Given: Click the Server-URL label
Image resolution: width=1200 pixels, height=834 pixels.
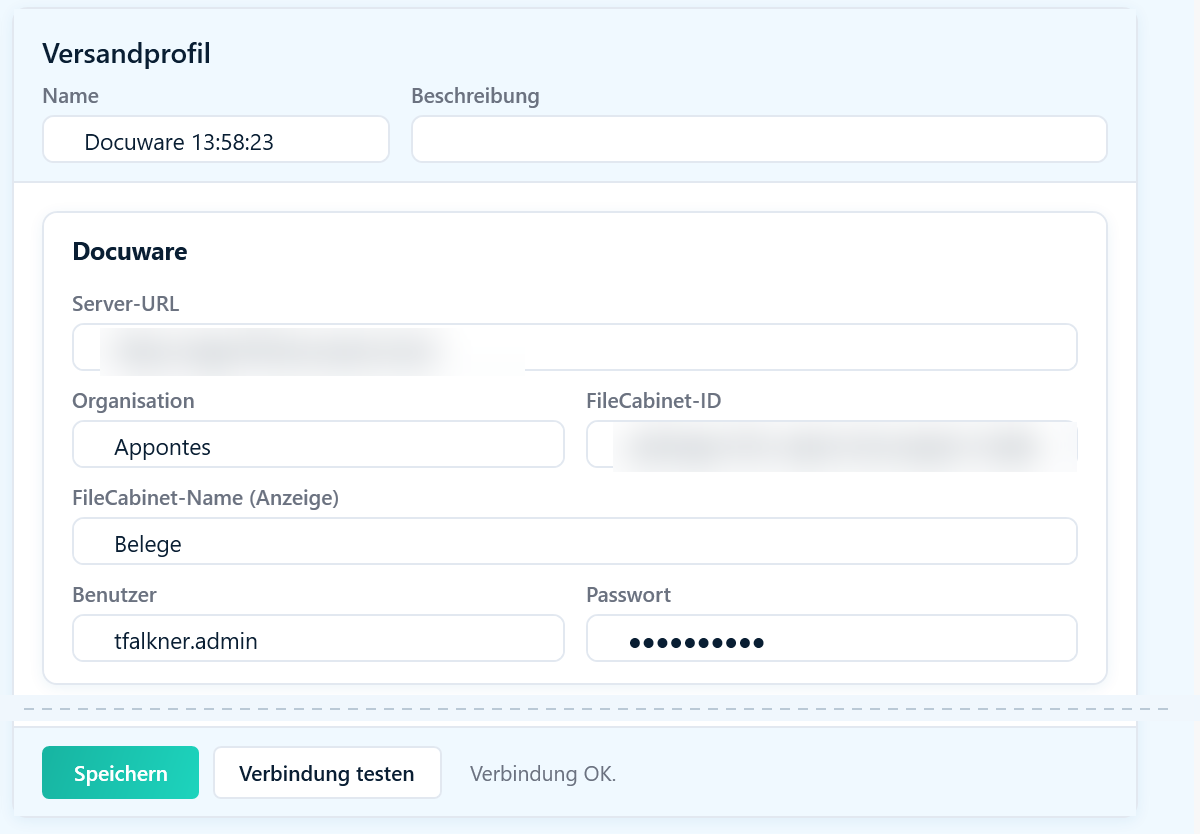Looking at the screenshot, I should (x=126, y=304).
